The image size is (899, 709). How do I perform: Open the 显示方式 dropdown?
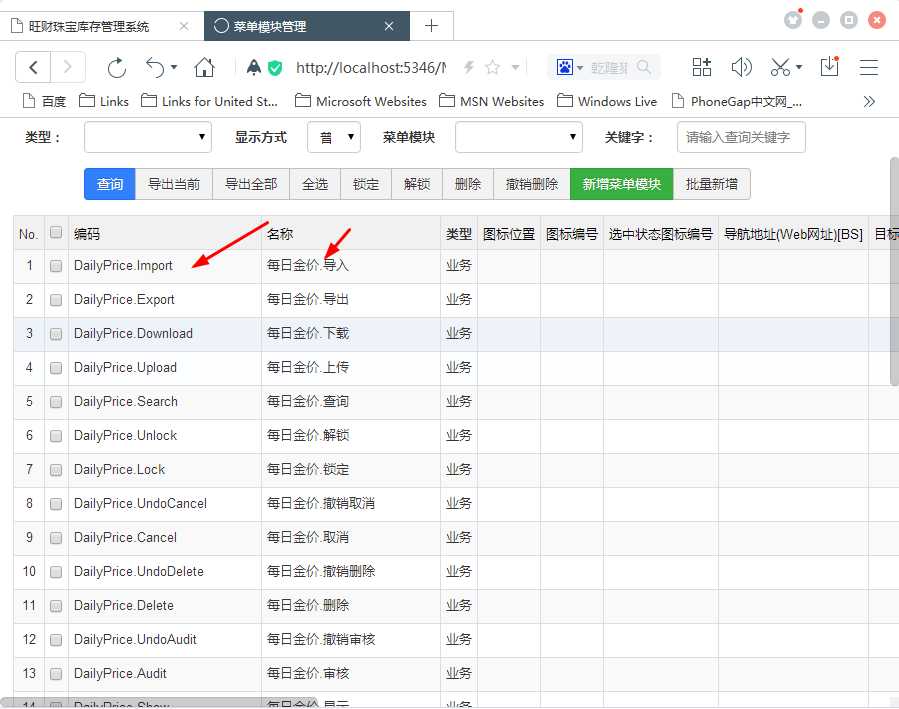334,137
